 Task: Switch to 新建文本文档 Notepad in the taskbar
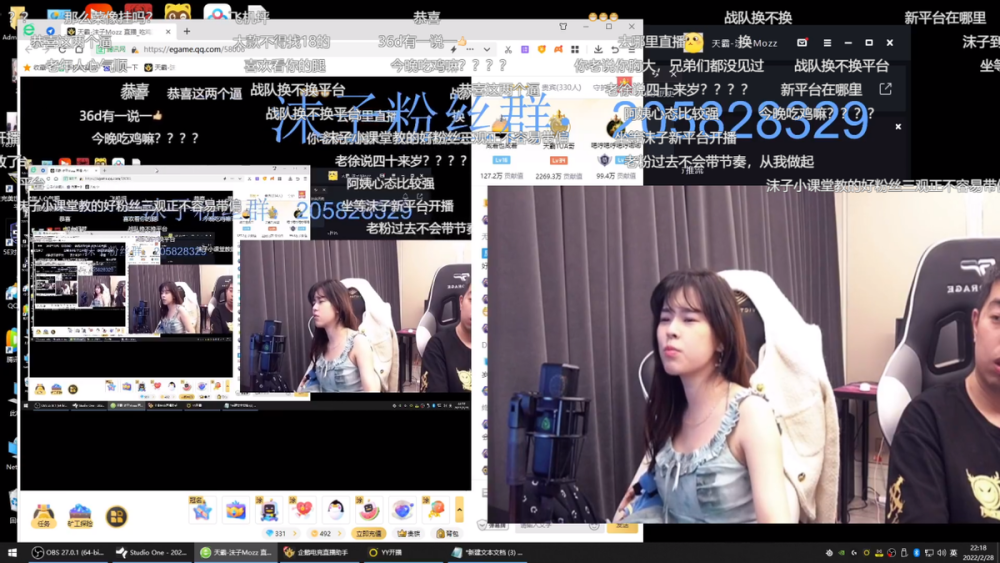click(x=488, y=552)
